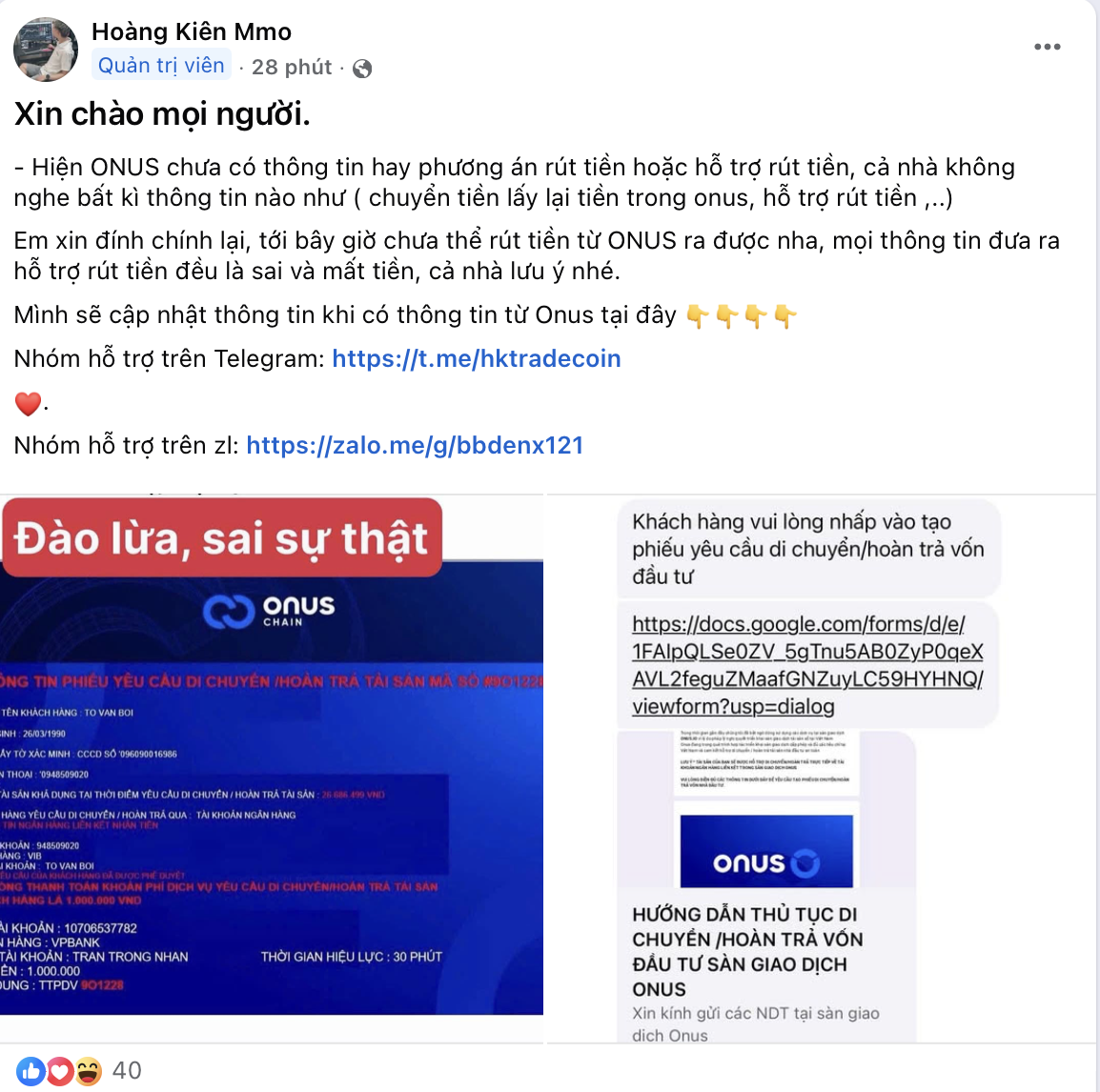Open the chat message screenshot image

[x=821, y=769]
